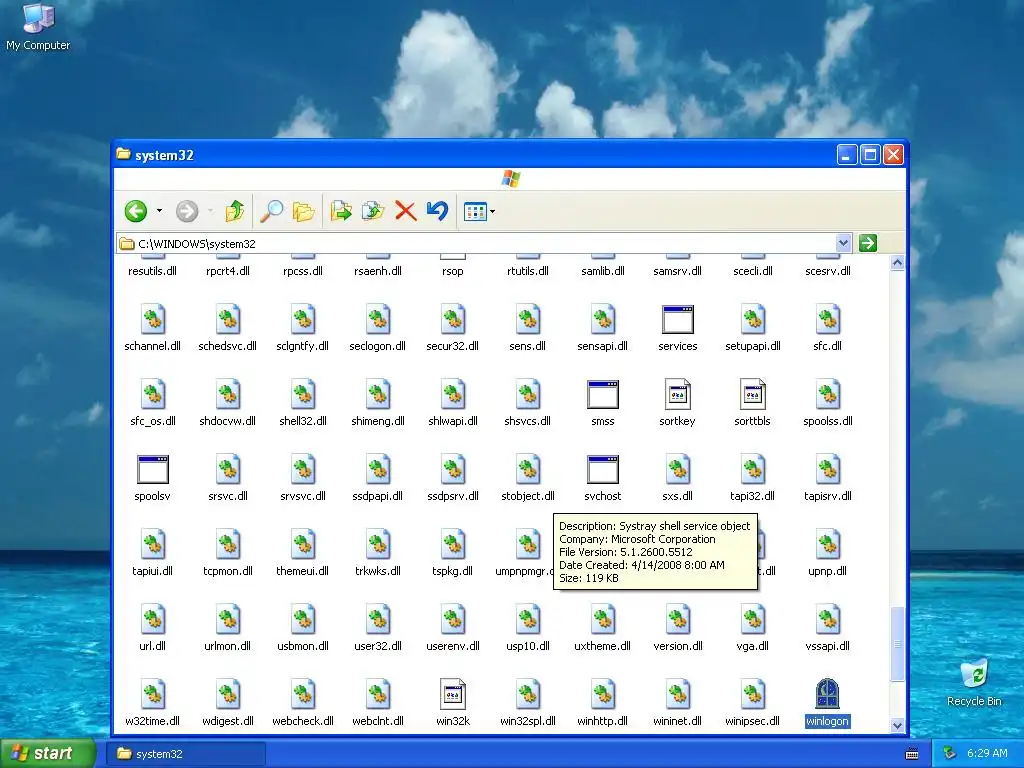
Task: Click the version.dll file name
Action: tap(677, 646)
